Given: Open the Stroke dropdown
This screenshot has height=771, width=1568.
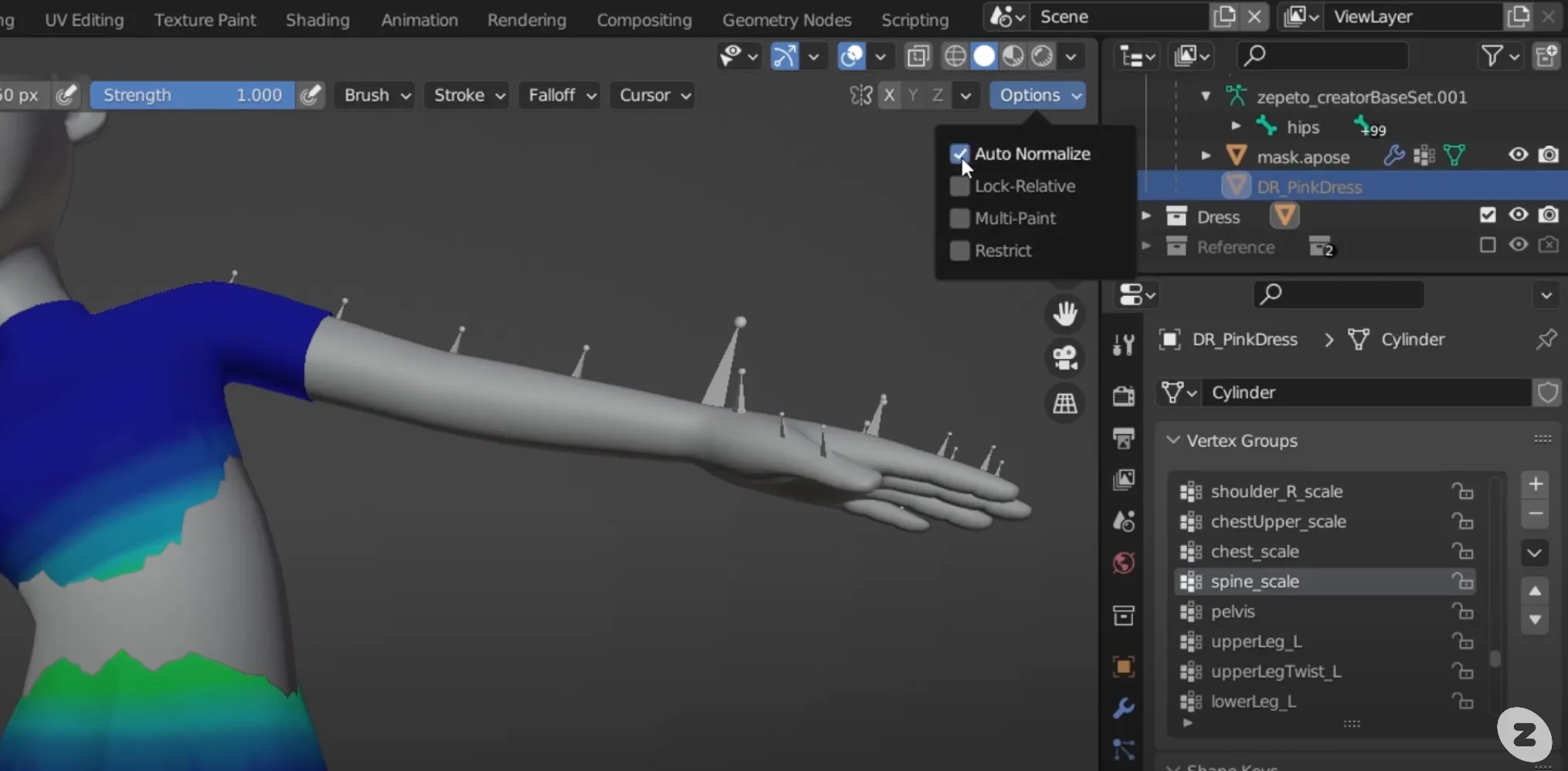Looking at the screenshot, I should tap(468, 95).
